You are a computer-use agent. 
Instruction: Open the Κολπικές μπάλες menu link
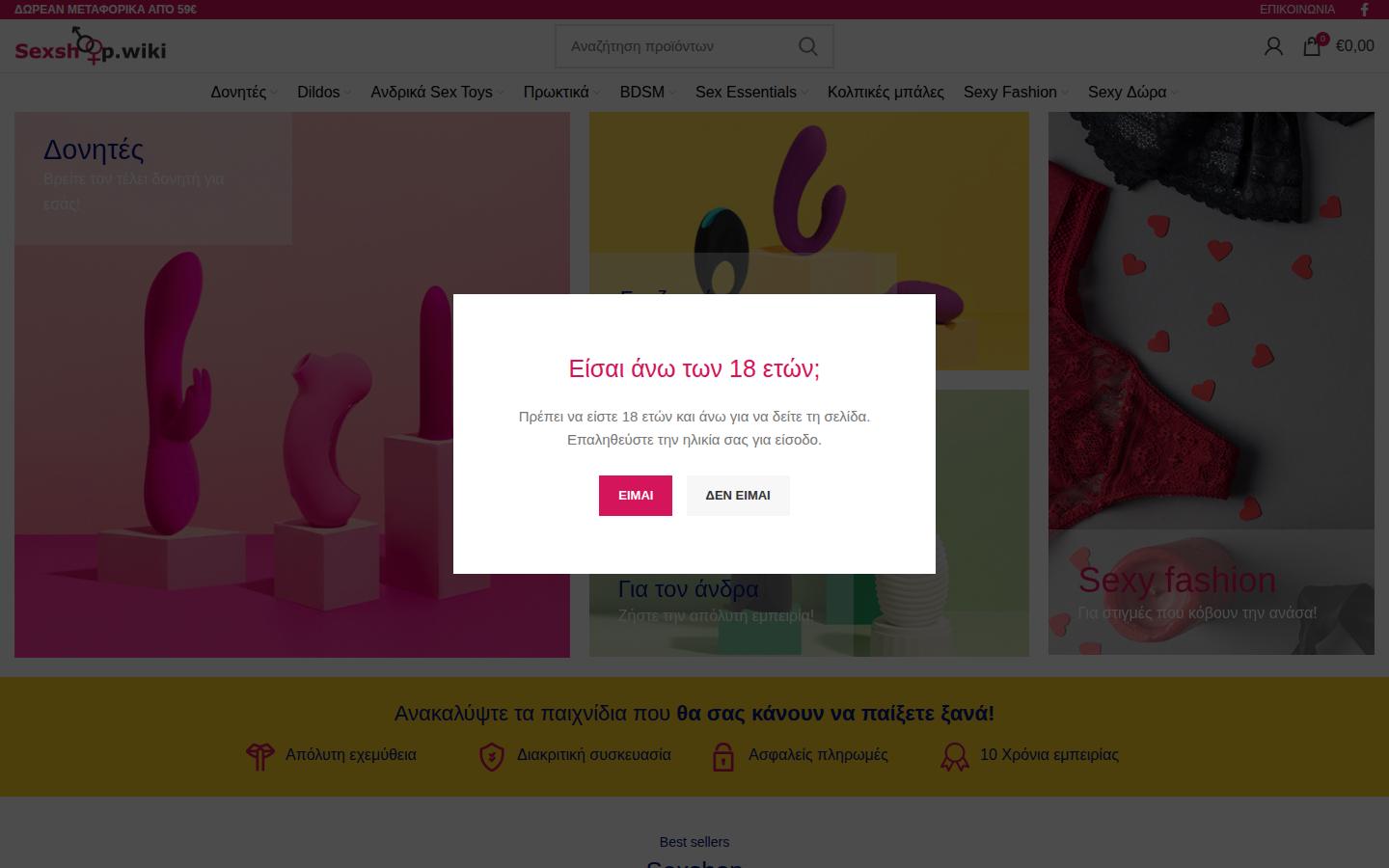coord(885,93)
